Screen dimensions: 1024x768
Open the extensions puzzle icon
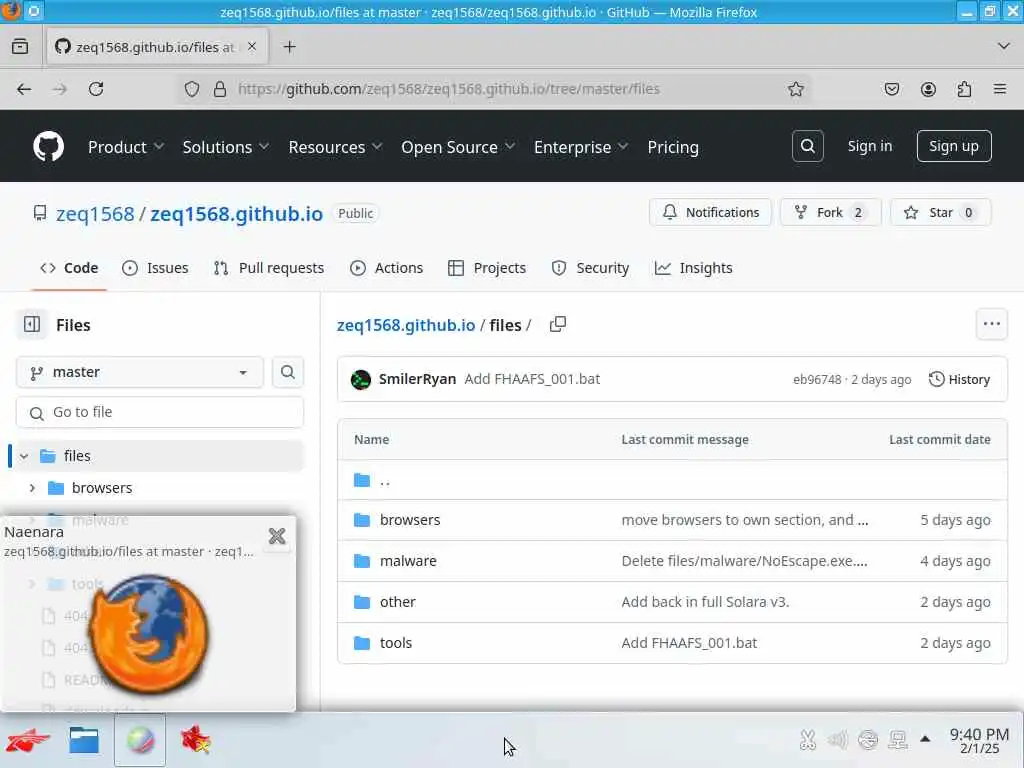click(964, 89)
